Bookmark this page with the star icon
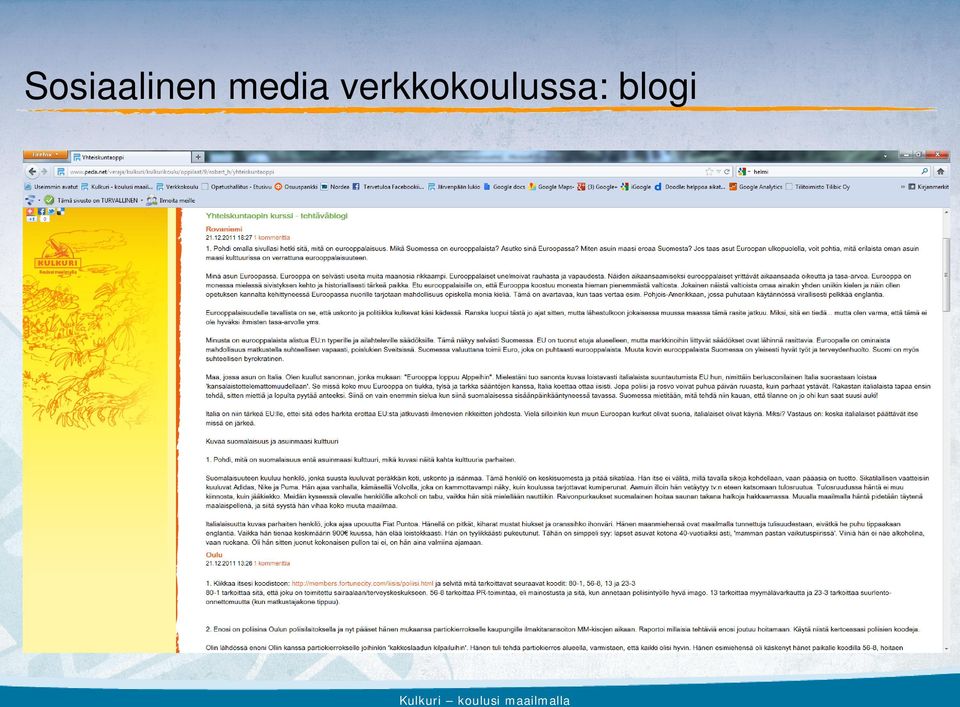 pos(709,172)
